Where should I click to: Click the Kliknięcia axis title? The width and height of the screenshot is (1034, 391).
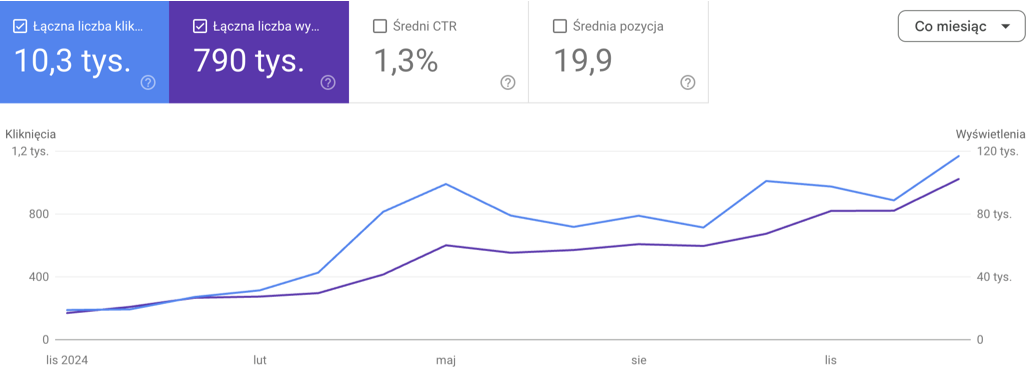pyautogui.click(x=30, y=135)
